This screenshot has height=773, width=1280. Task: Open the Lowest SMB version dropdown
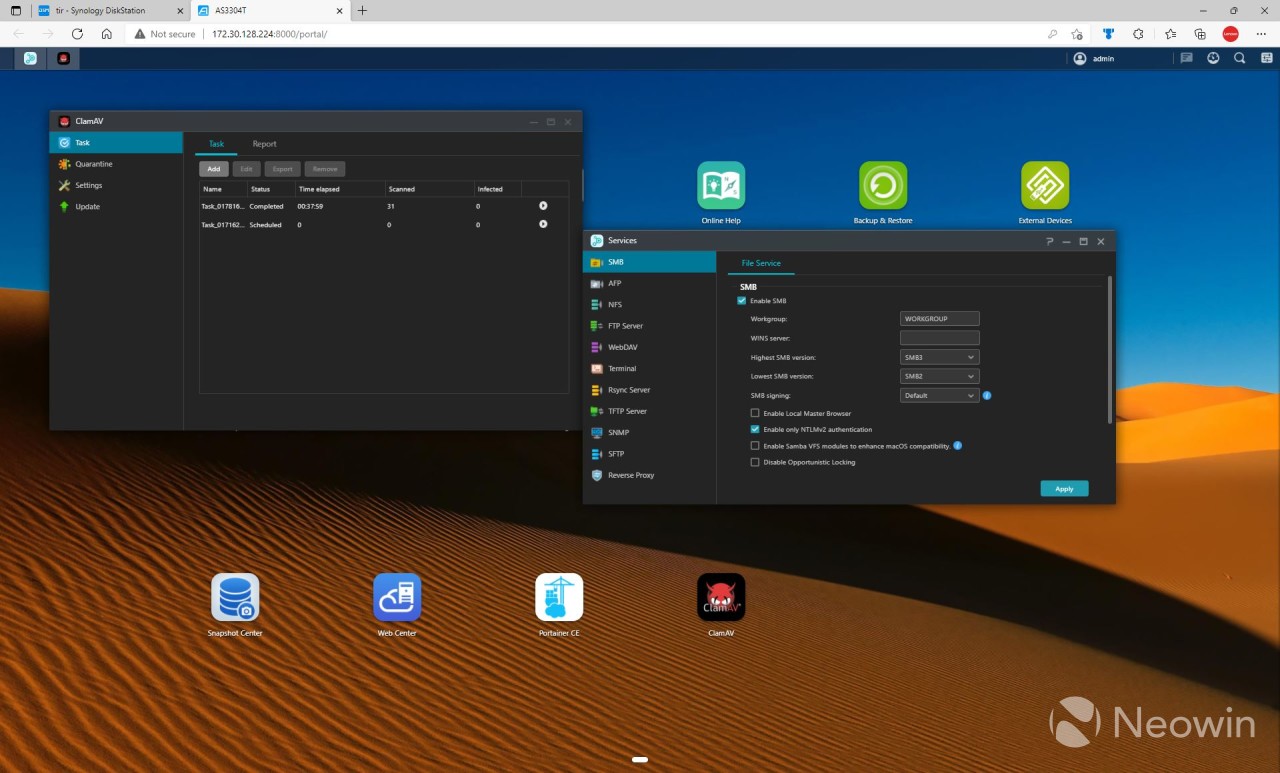939,376
